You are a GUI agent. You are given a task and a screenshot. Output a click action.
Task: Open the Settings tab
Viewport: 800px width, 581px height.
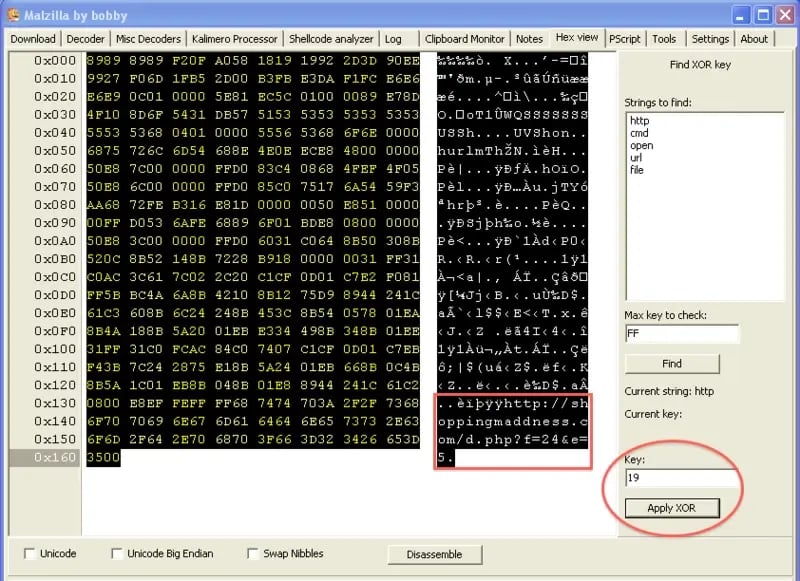point(710,39)
